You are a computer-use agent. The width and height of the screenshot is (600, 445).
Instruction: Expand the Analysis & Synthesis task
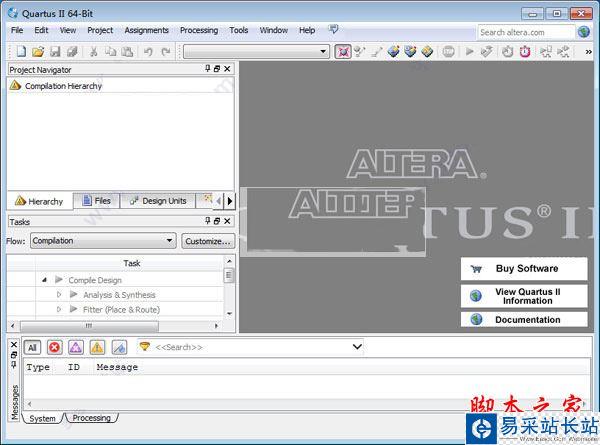(59, 295)
